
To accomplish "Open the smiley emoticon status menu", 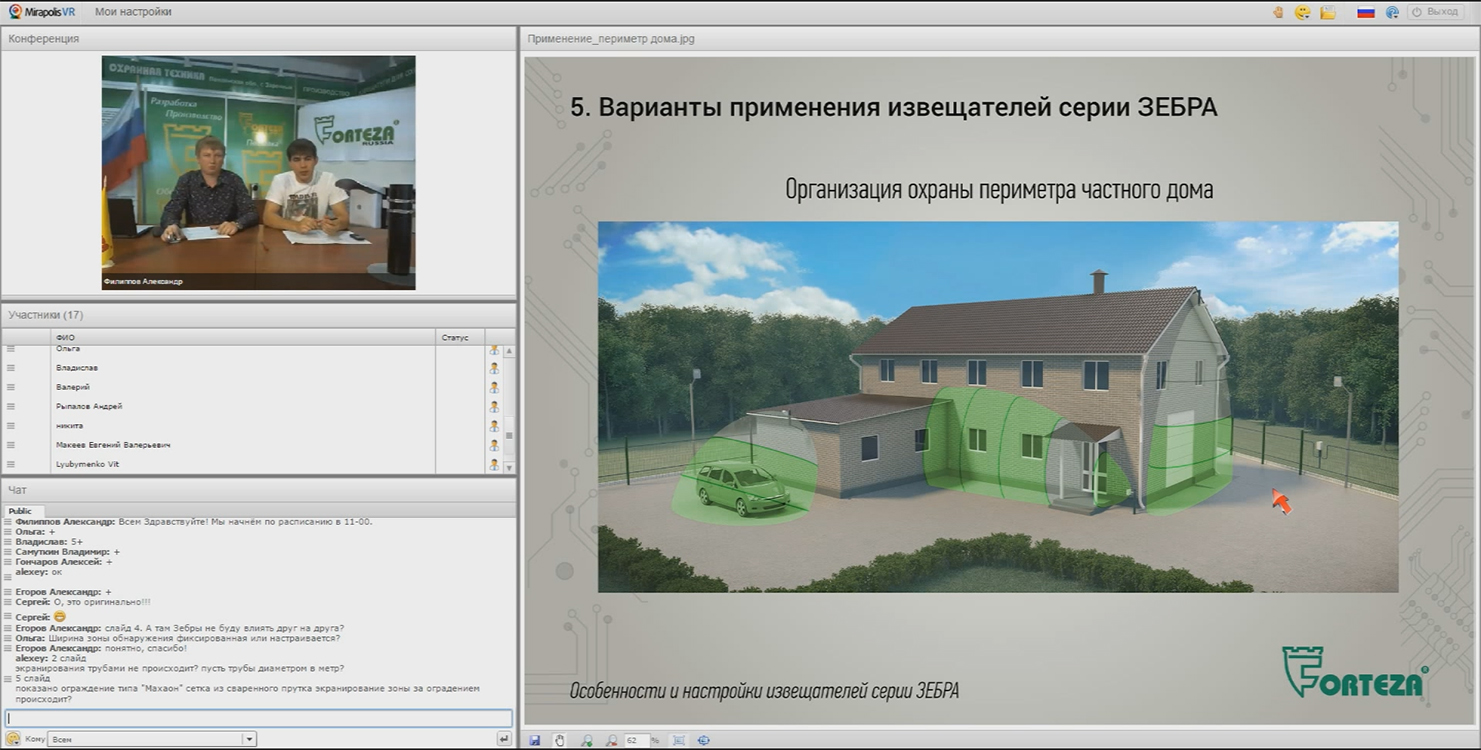I will click(1302, 12).
